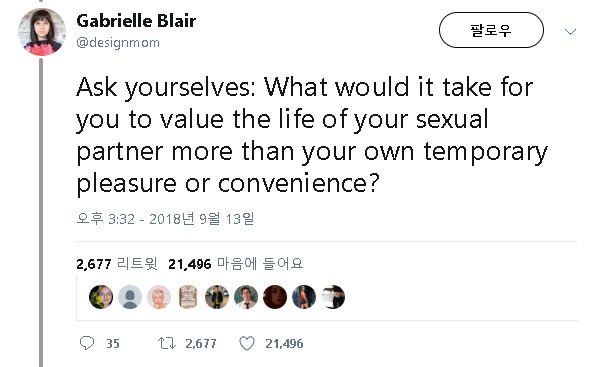
Task: Follow the account with 팔로우 button
Action: 491,30
